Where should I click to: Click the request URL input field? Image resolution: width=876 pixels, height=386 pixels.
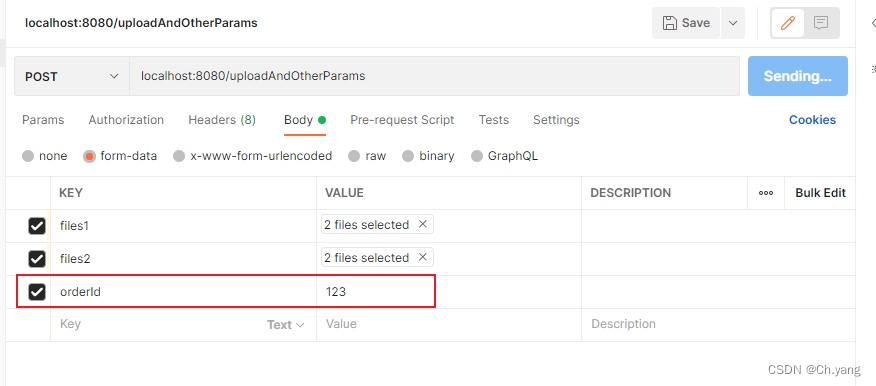435,76
